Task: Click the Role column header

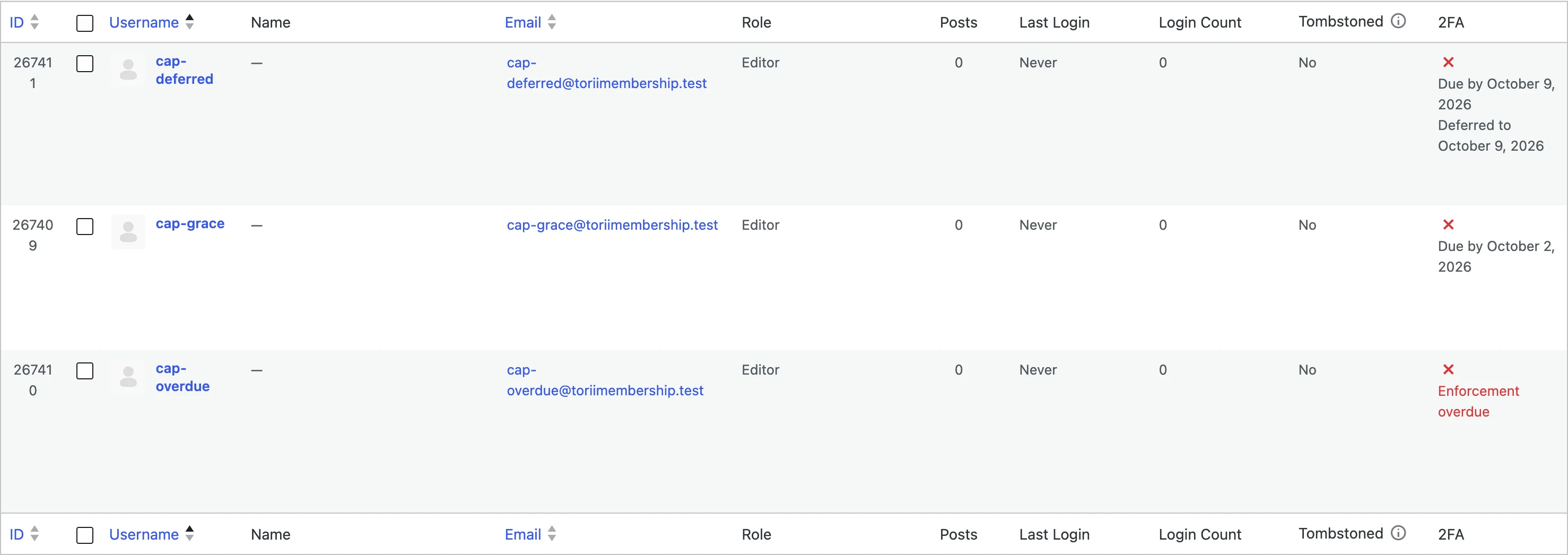Action: pos(756,22)
